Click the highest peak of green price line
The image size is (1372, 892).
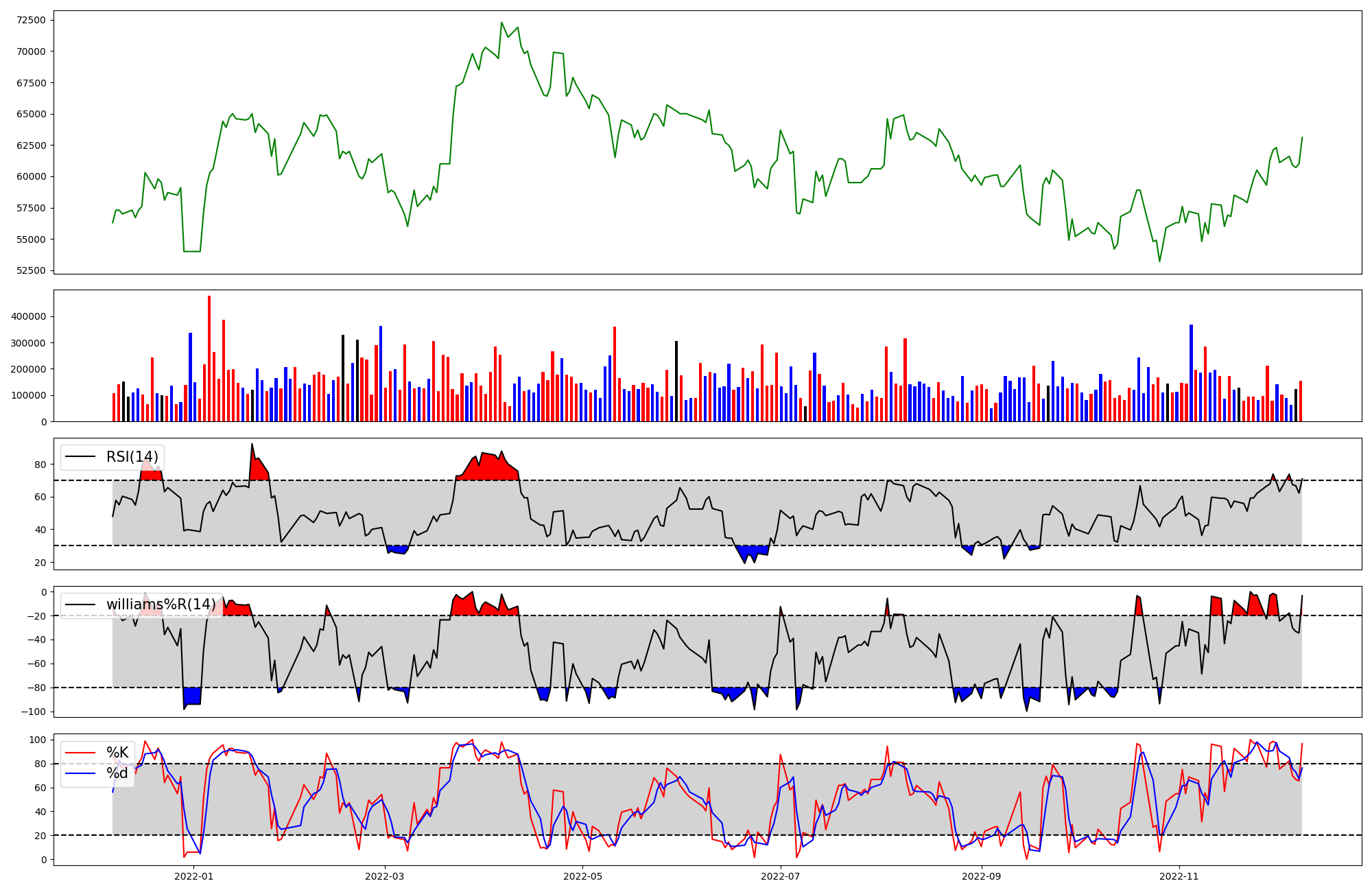point(501,23)
